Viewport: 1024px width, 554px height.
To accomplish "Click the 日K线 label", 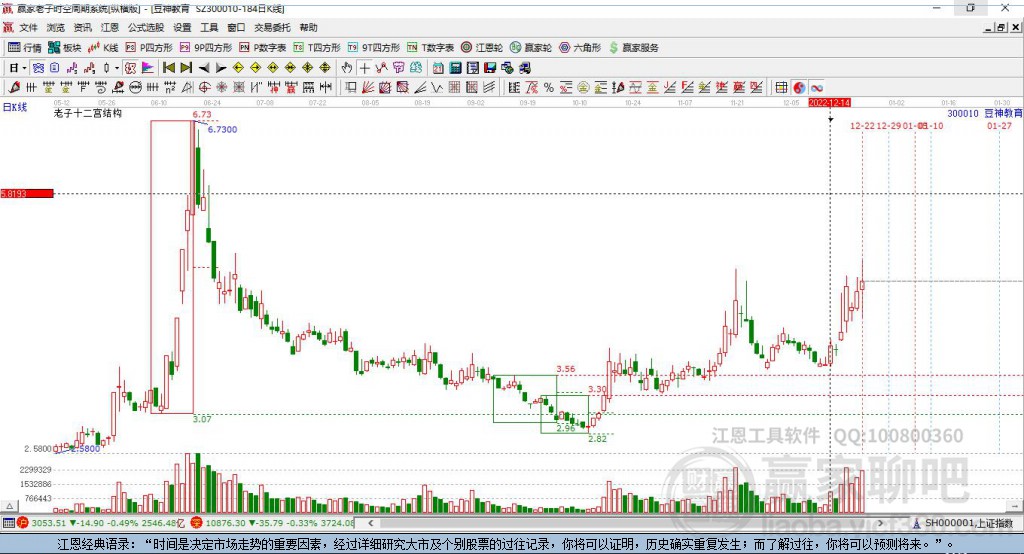I will [15, 108].
